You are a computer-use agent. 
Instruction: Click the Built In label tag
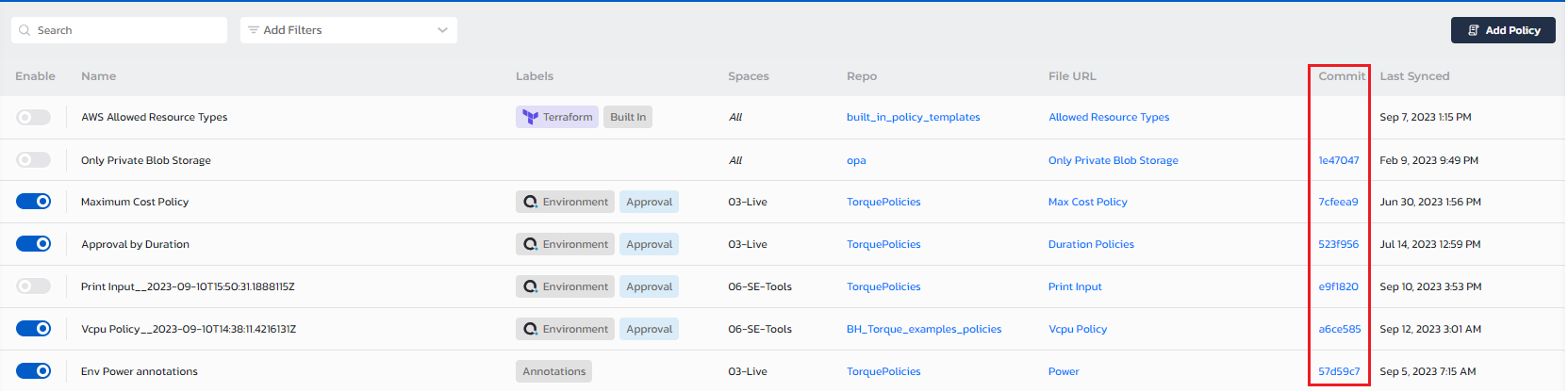[628, 117]
